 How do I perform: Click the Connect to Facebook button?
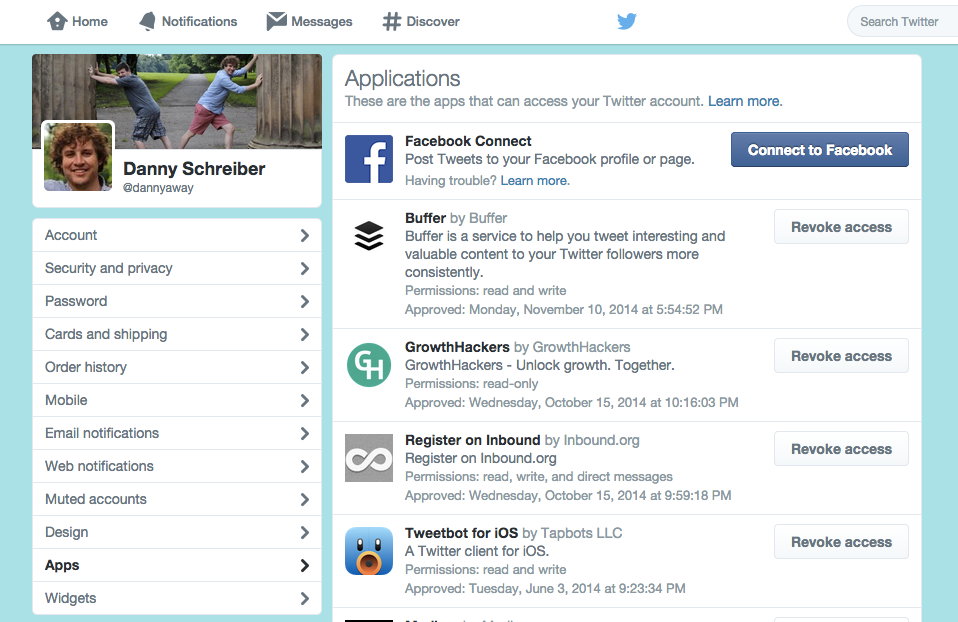[820, 150]
